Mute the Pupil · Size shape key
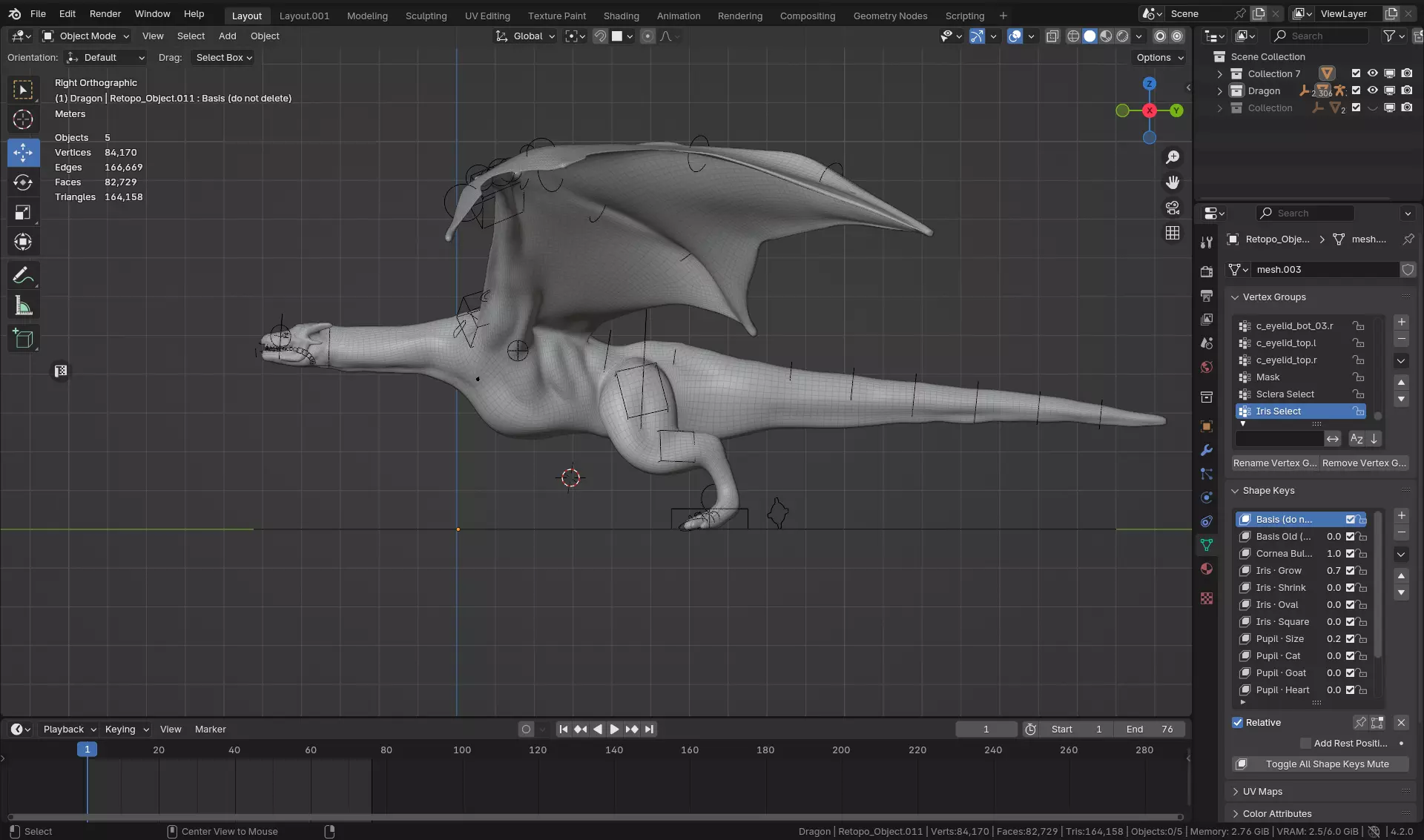Image resolution: width=1424 pixels, height=840 pixels. tap(1351, 639)
